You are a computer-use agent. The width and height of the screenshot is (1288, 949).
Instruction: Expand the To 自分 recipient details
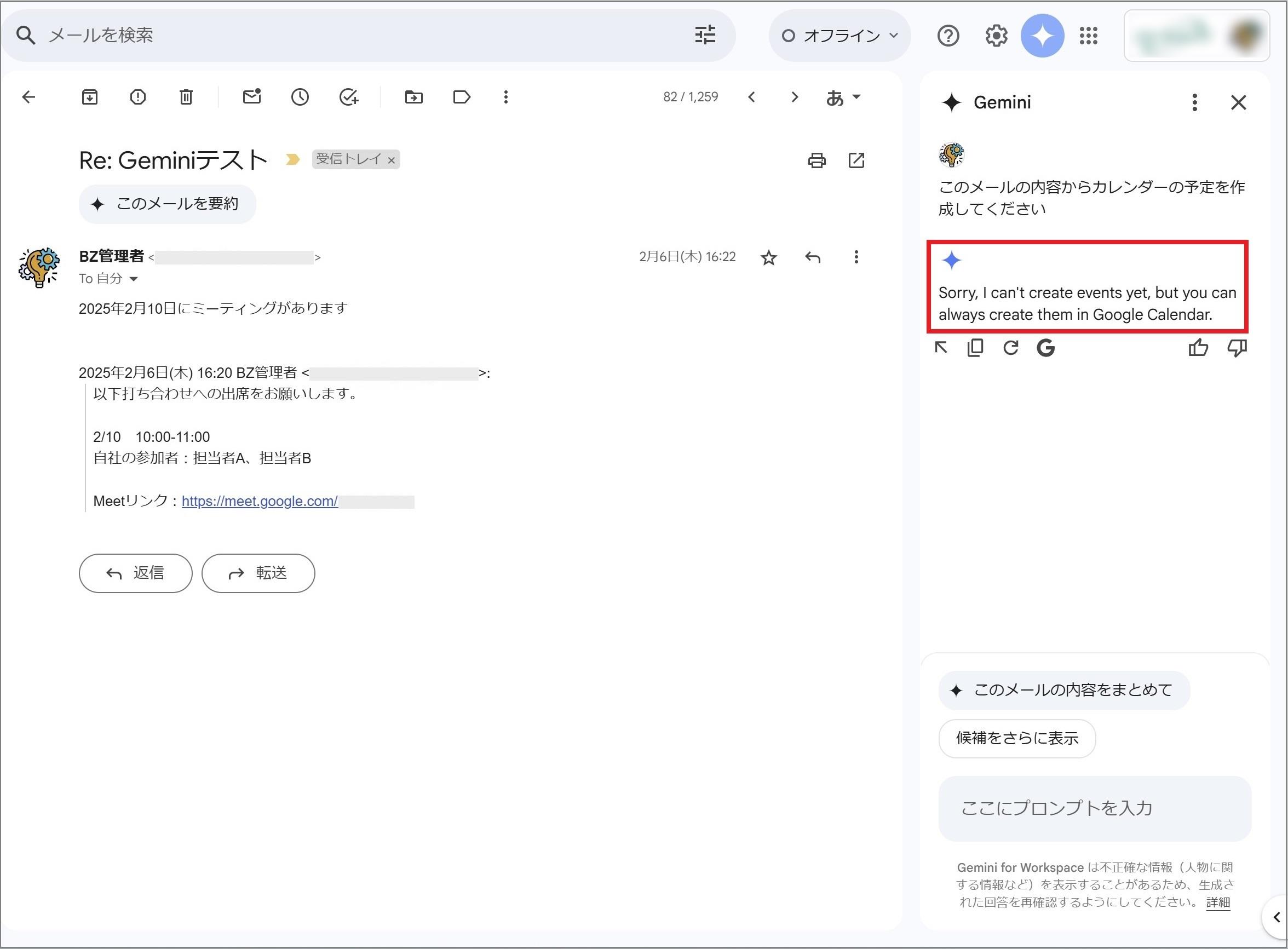coord(133,279)
